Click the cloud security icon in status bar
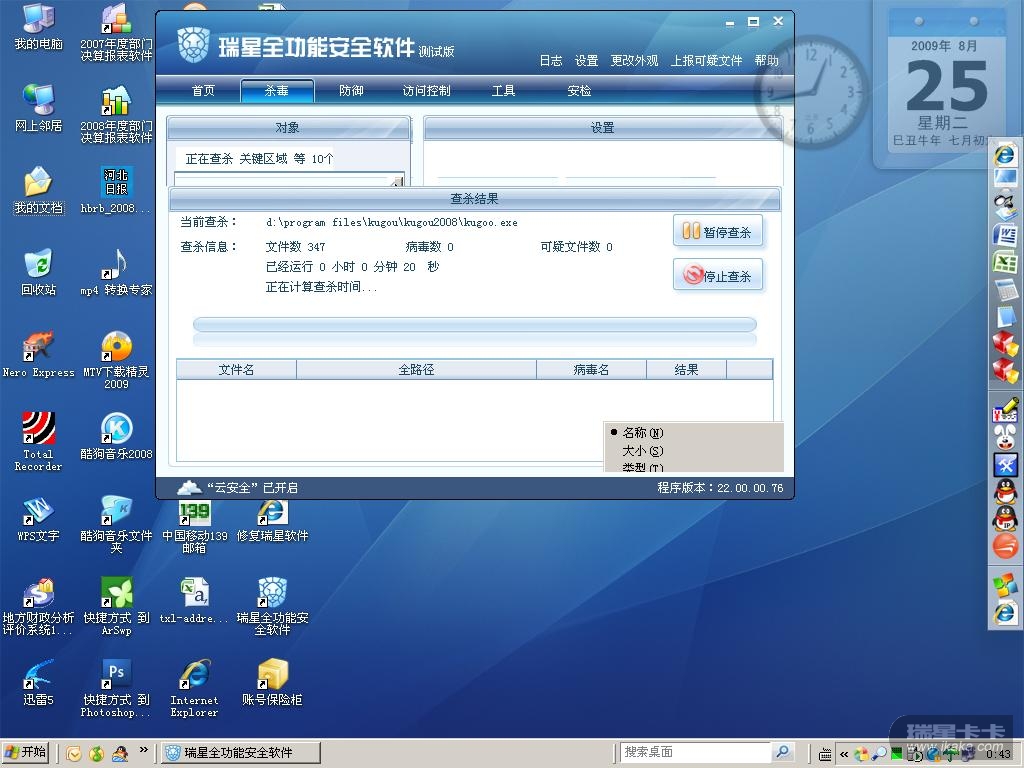This screenshot has width=1024, height=768. (x=190, y=487)
